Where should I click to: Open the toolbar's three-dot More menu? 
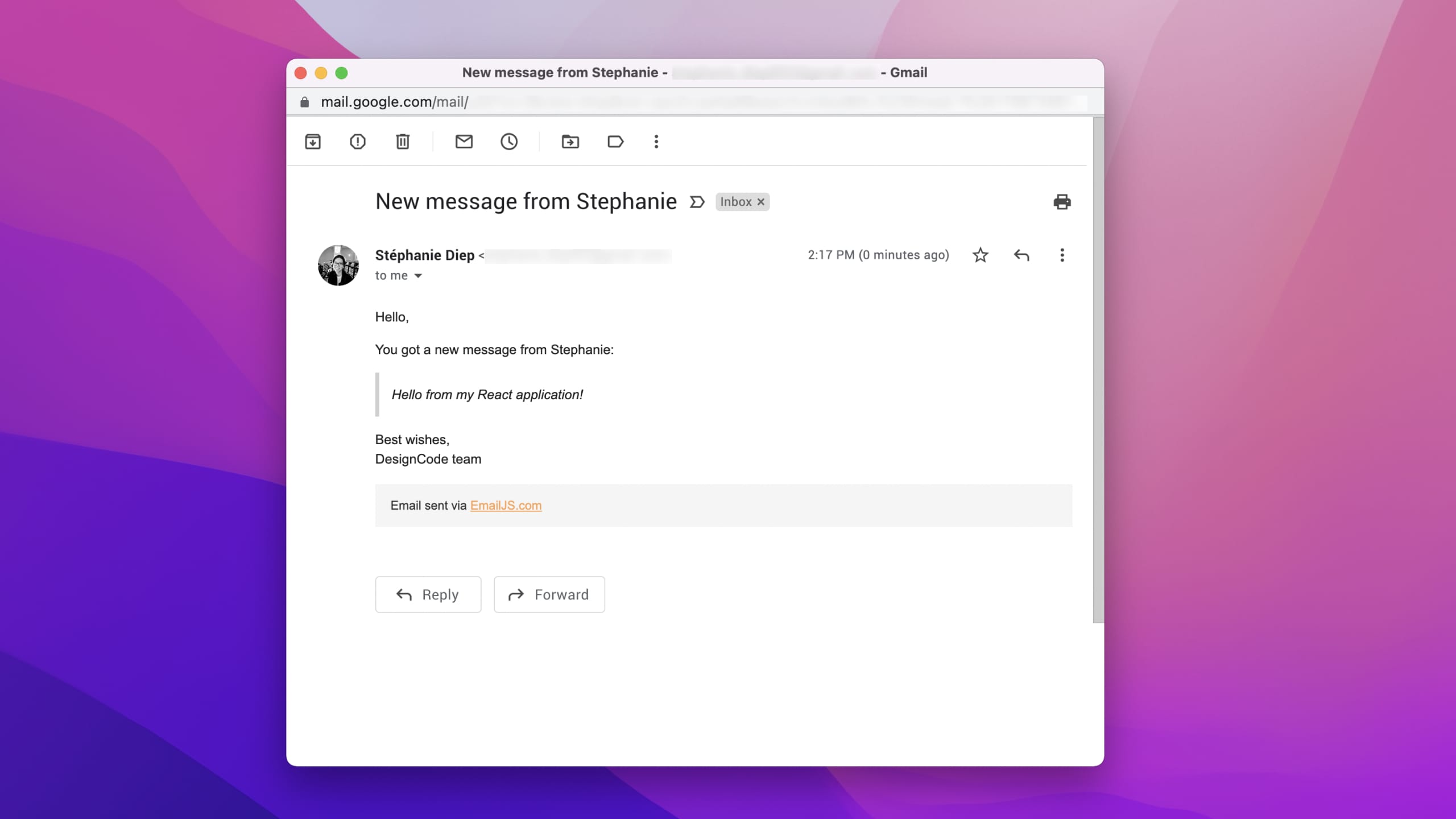[x=656, y=142]
